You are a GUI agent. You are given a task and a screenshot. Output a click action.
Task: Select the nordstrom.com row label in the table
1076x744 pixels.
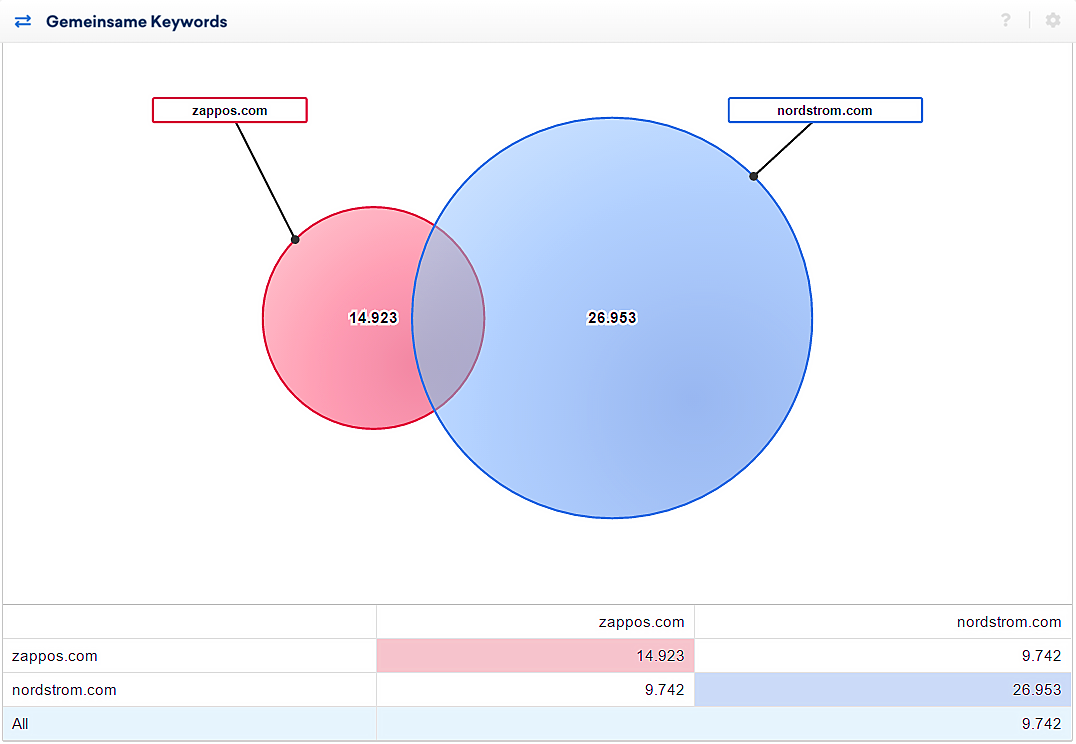(x=64, y=690)
